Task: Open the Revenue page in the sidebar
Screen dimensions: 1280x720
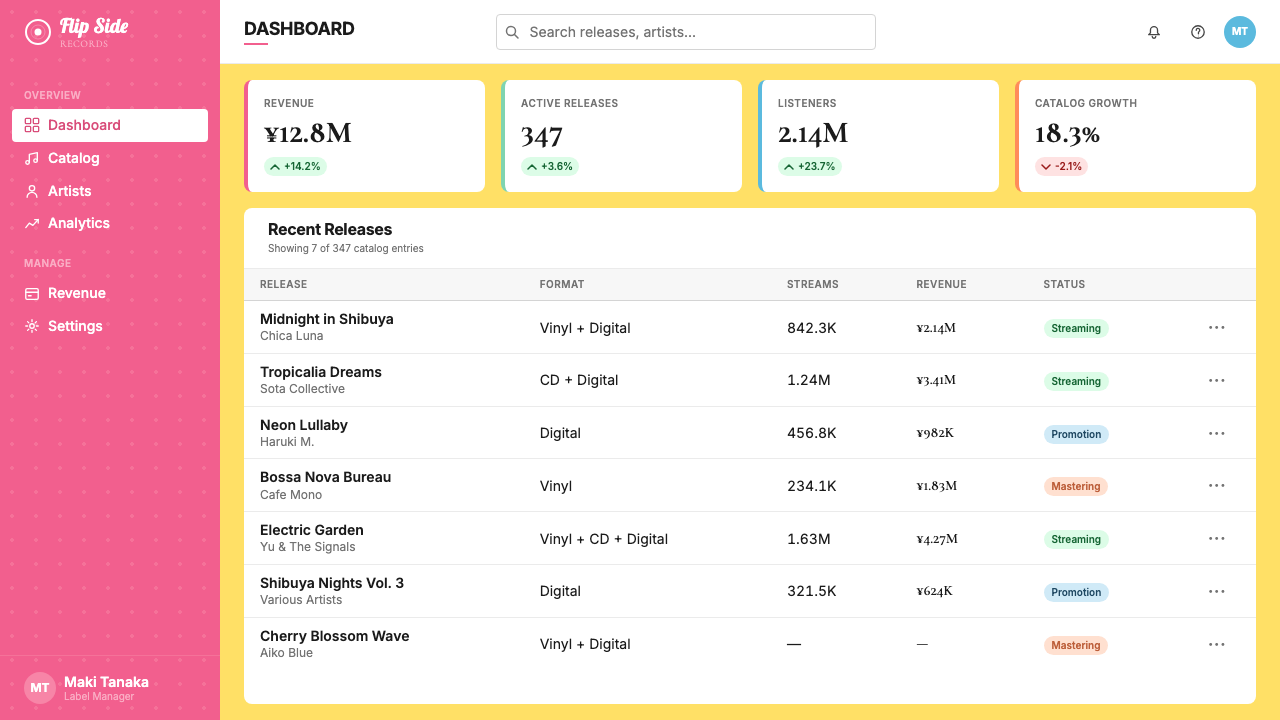Action: coord(110,293)
